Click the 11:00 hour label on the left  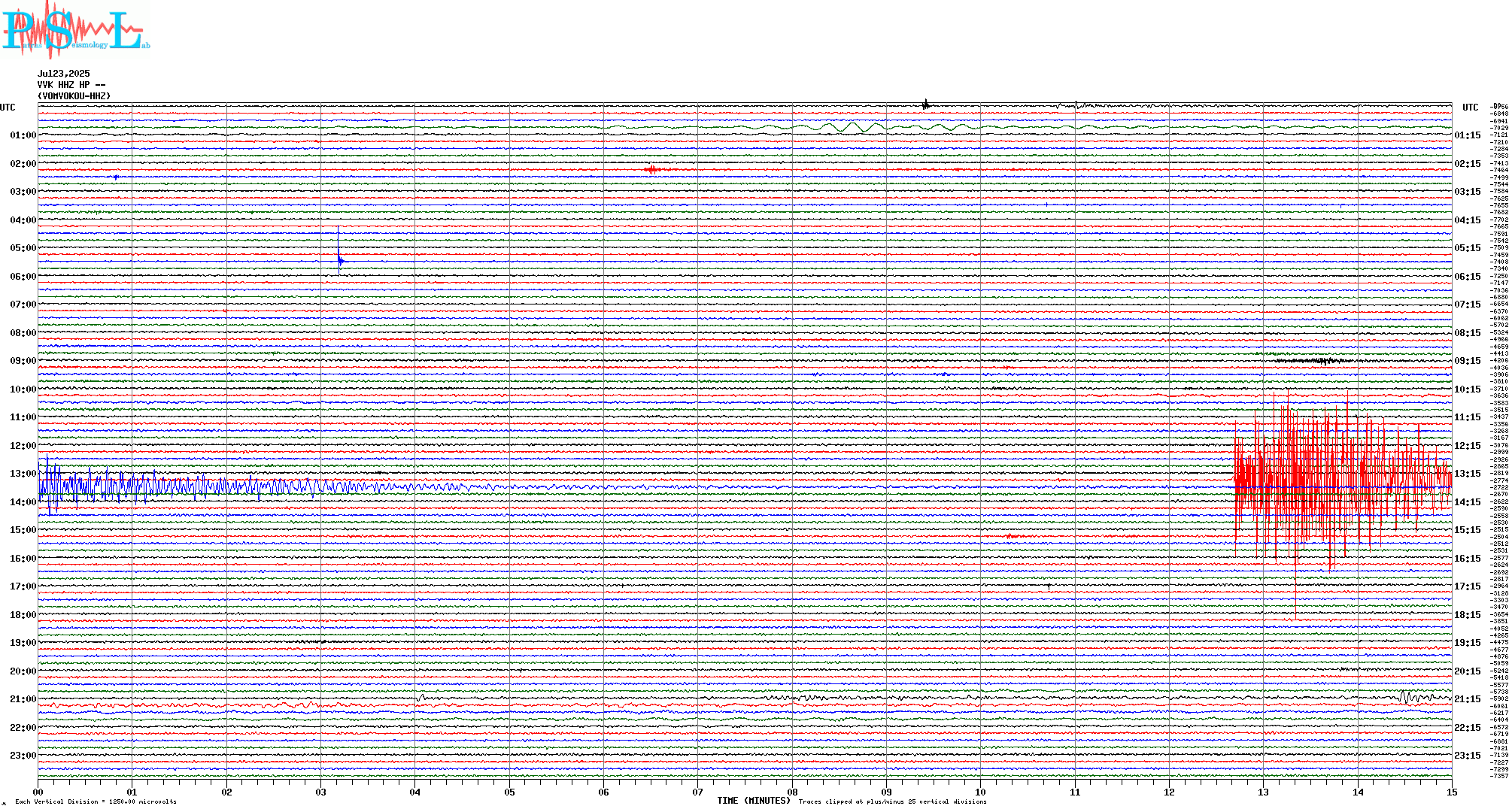click(x=23, y=417)
